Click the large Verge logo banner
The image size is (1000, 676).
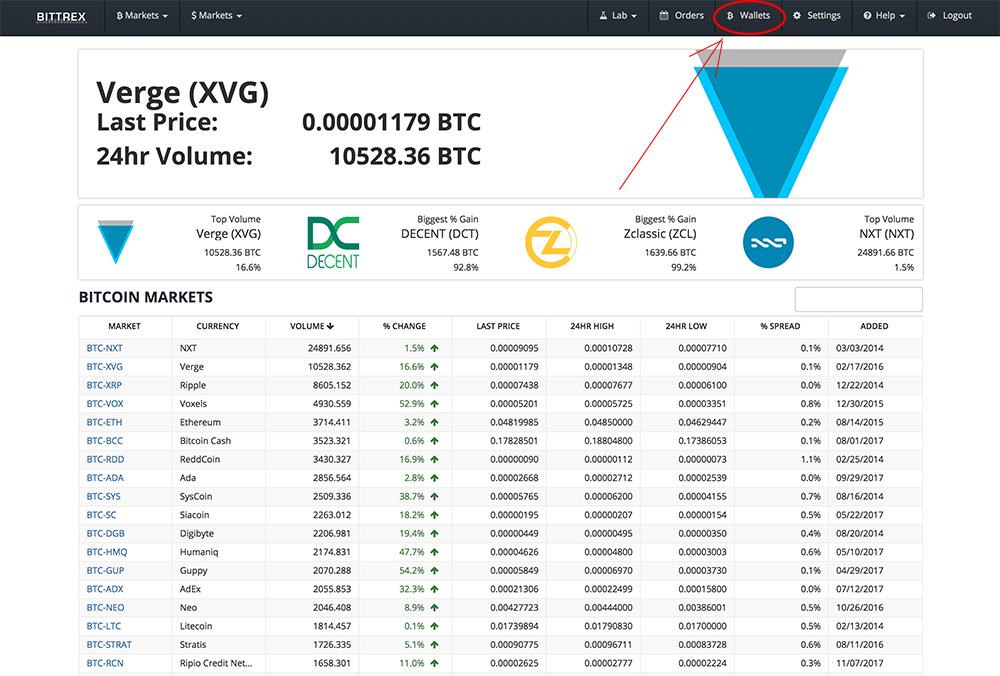770,124
